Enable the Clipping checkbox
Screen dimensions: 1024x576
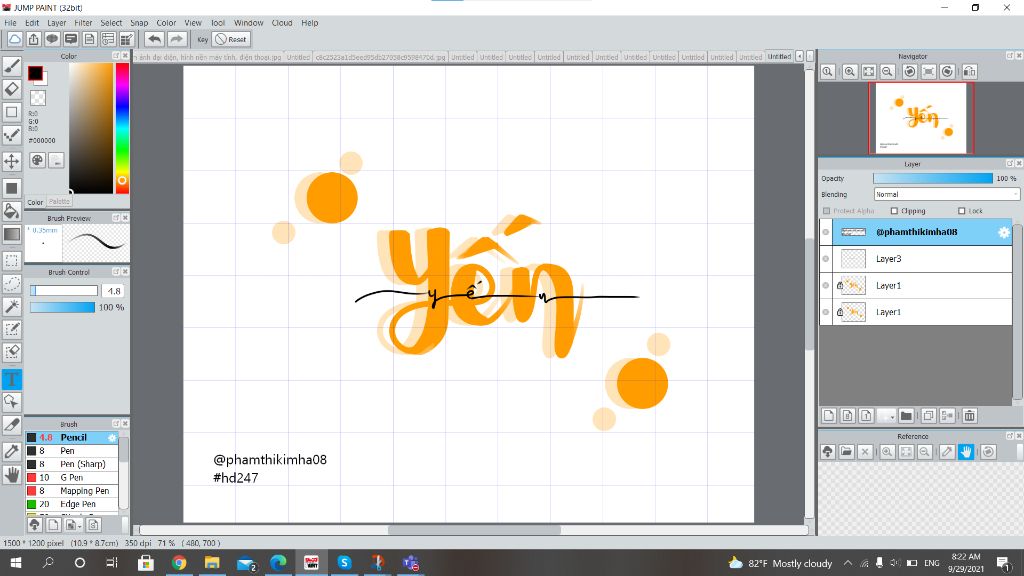click(895, 211)
